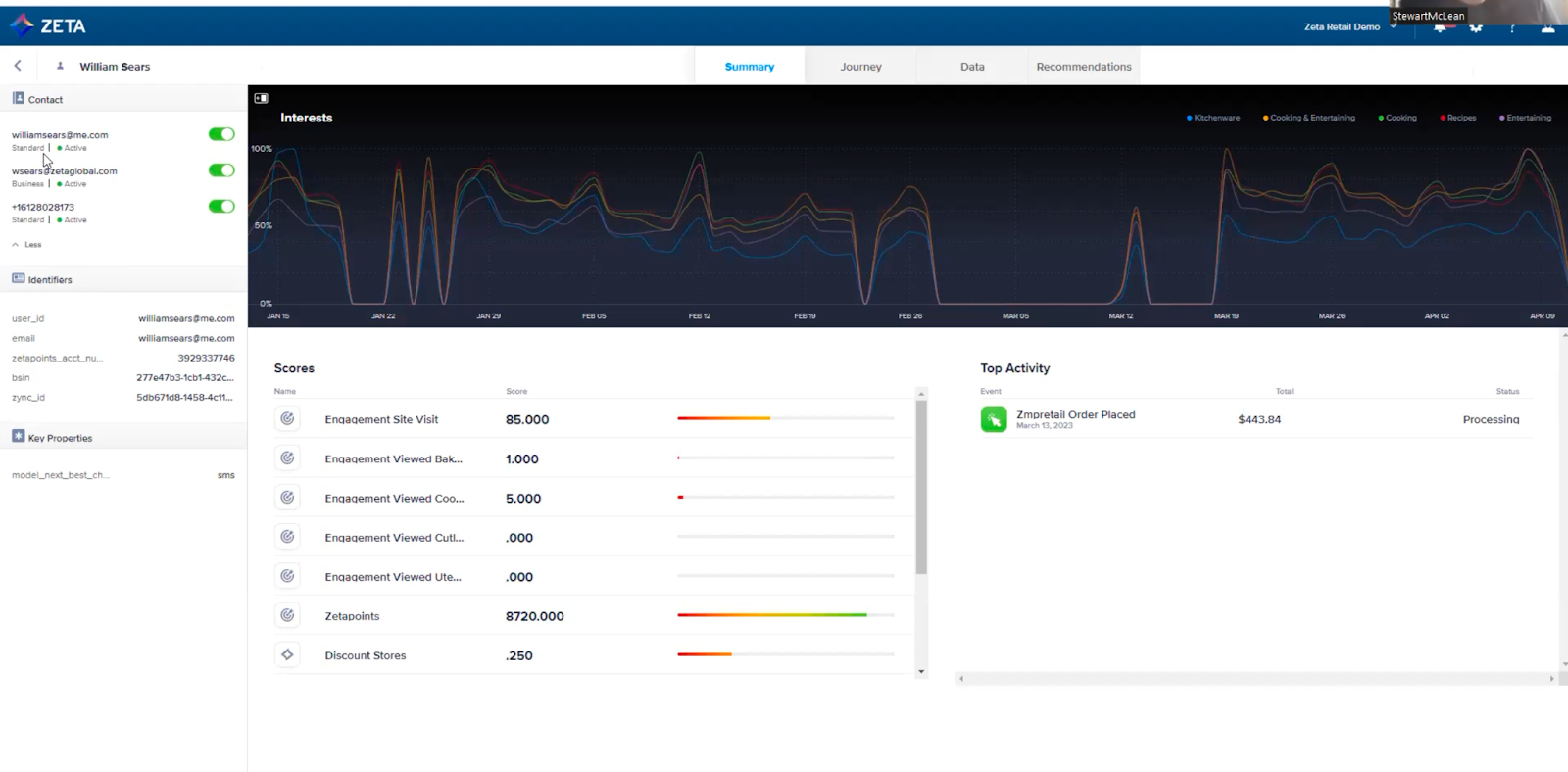
Task: Toggle Recipes series in chart legend
Action: (1458, 118)
